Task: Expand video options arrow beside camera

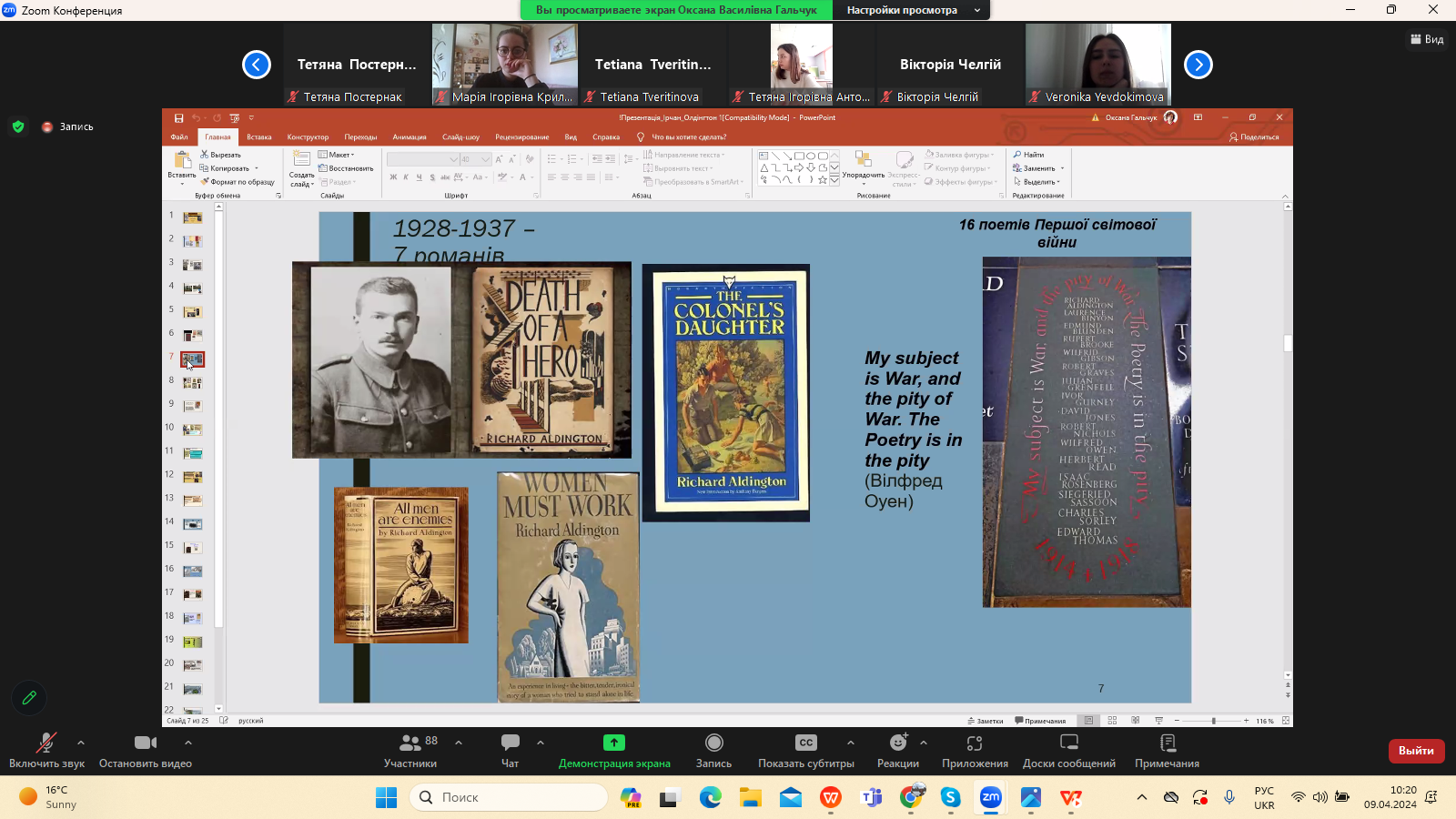Action: [x=188, y=743]
